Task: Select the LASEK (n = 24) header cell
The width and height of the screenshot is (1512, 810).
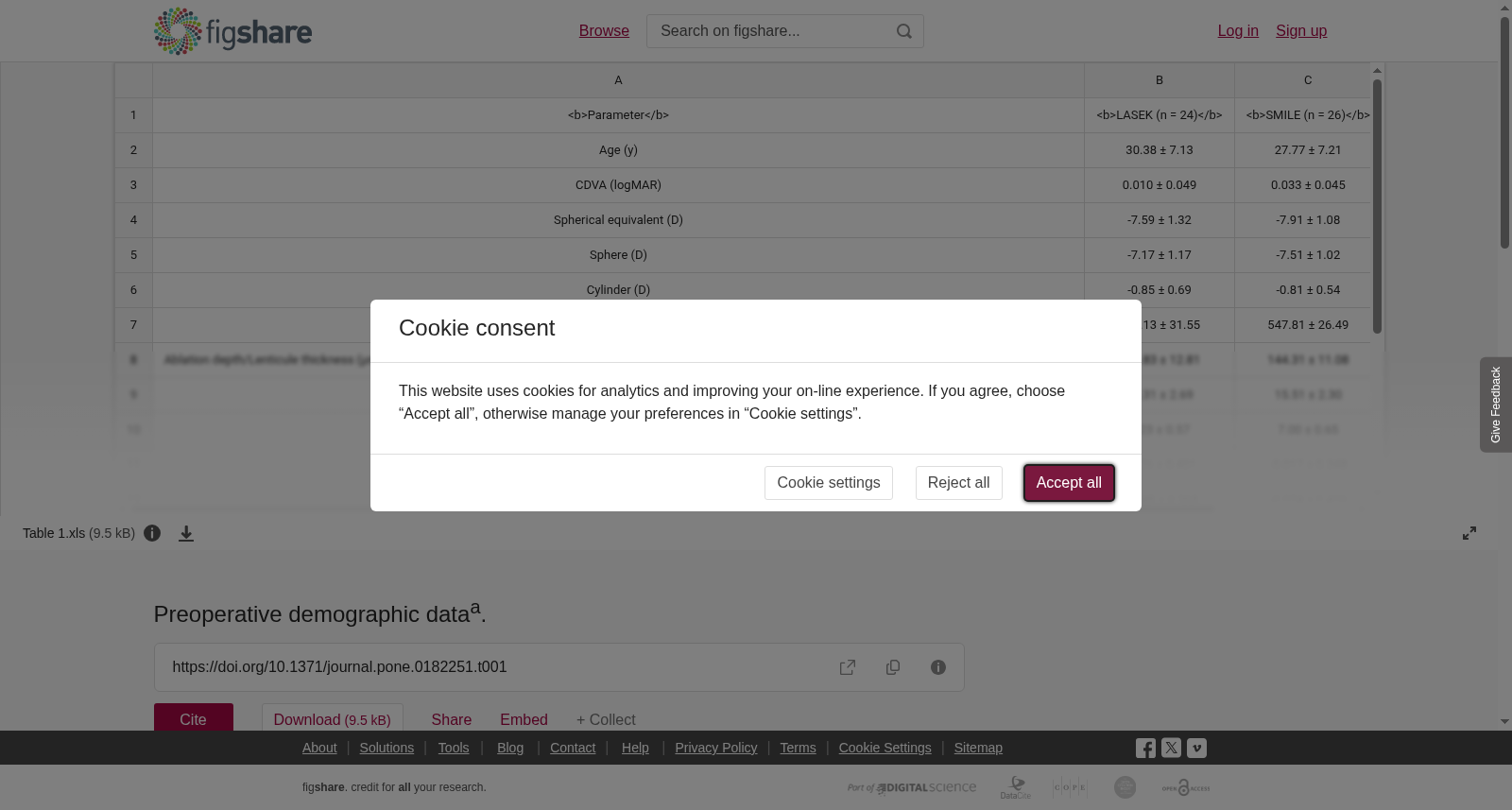Action: [x=1160, y=115]
